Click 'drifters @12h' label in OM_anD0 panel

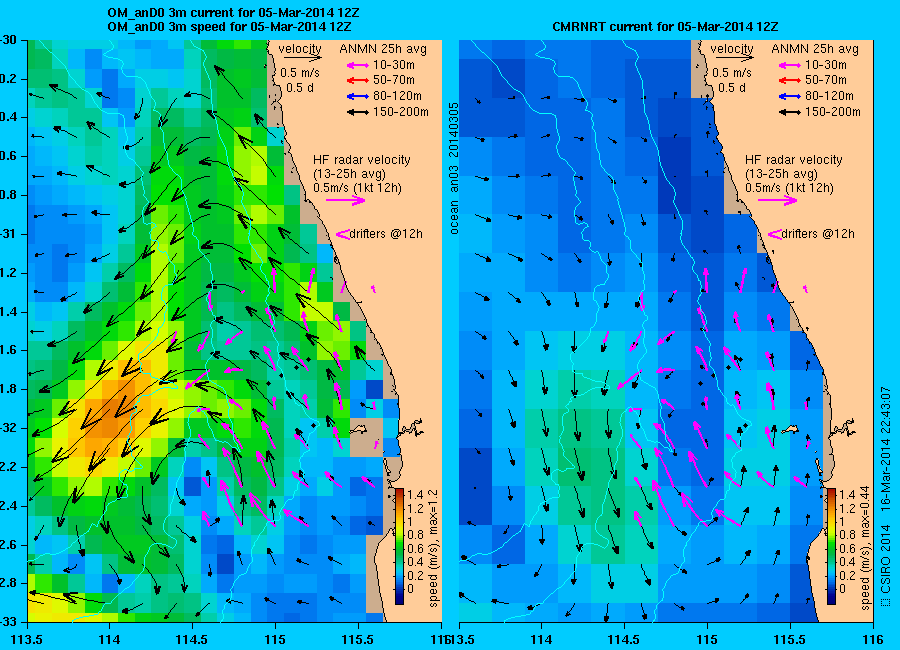click(x=386, y=234)
